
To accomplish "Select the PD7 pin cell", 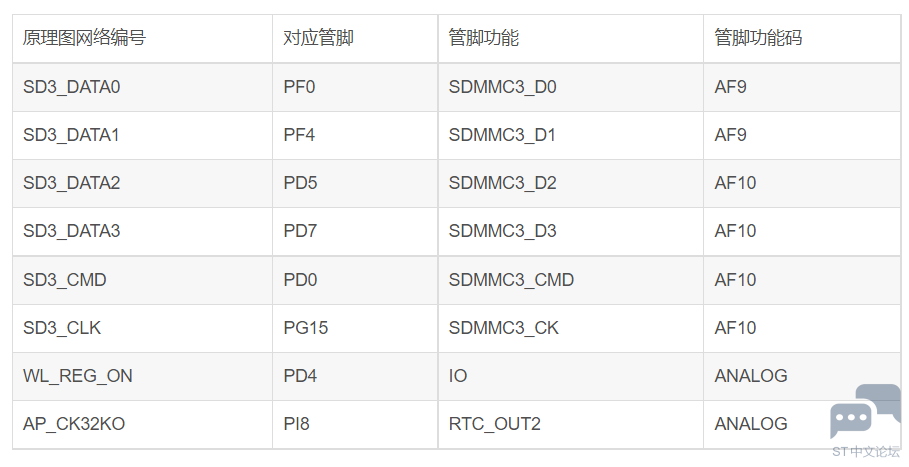I will coord(355,231).
